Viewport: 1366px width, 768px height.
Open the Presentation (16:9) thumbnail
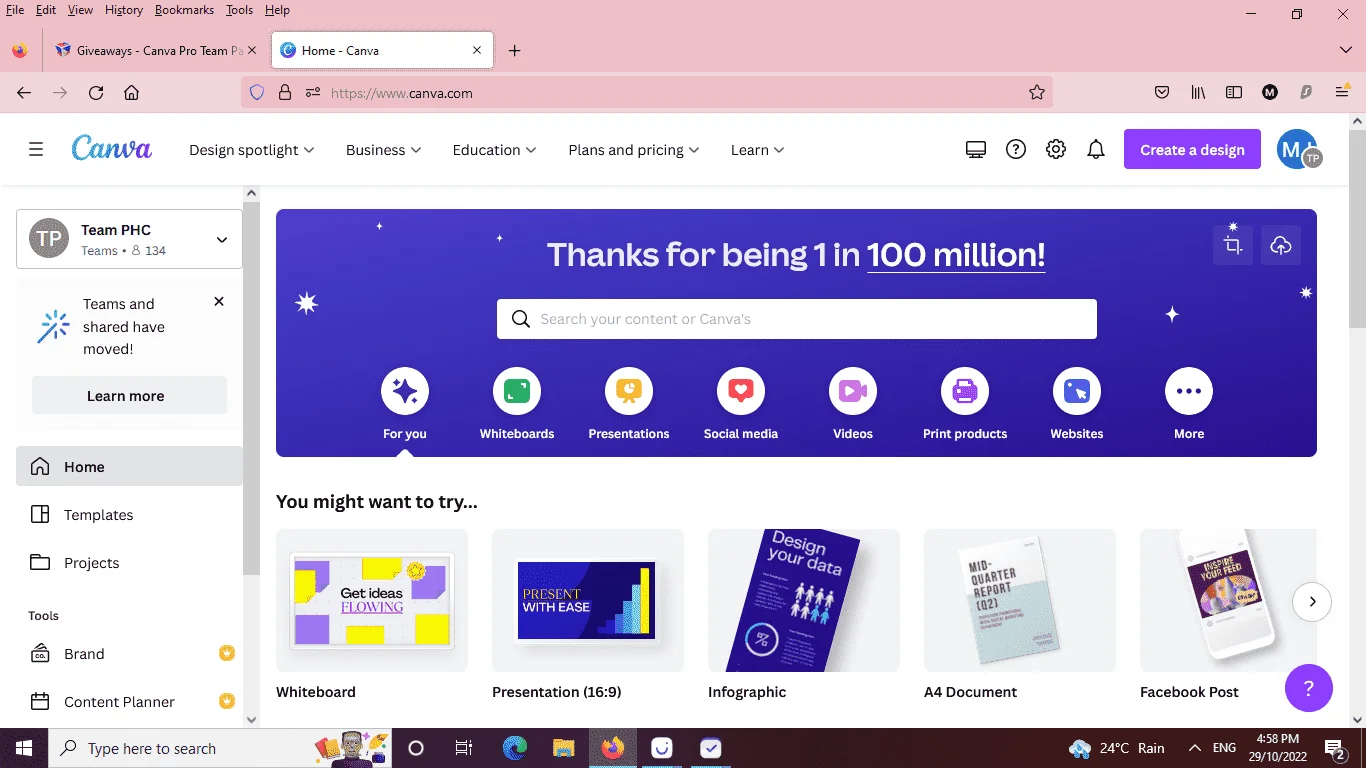point(588,601)
